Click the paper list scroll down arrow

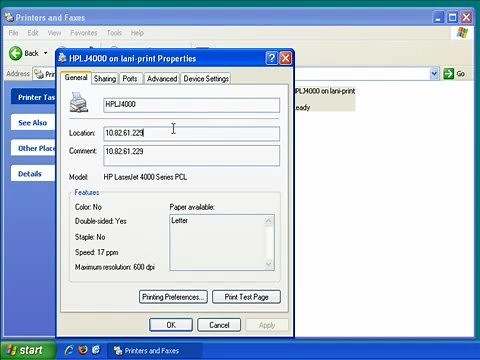click(x=269, y=265)
